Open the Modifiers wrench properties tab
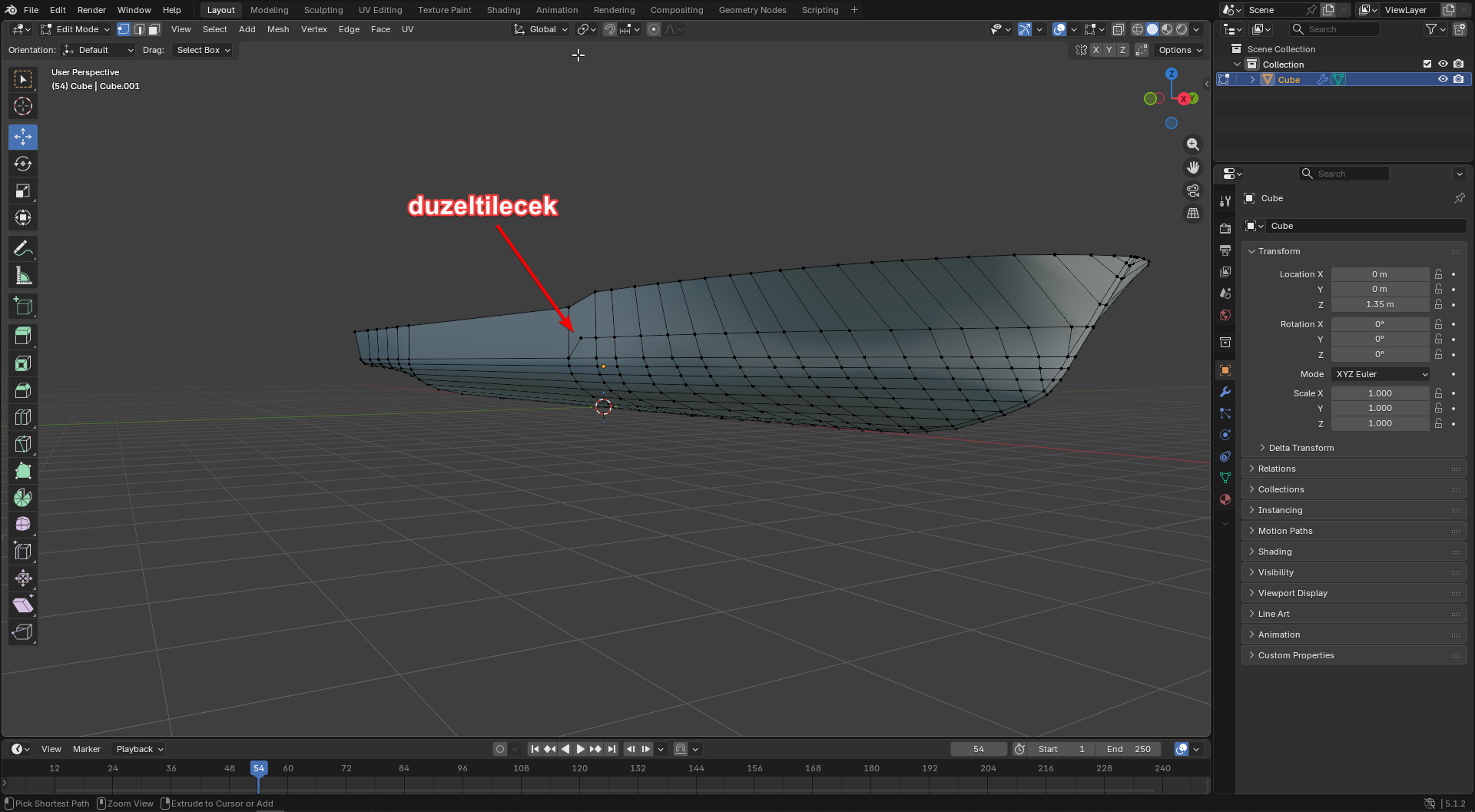This screenshot has width=1475, height=812. click(1225, 392)
